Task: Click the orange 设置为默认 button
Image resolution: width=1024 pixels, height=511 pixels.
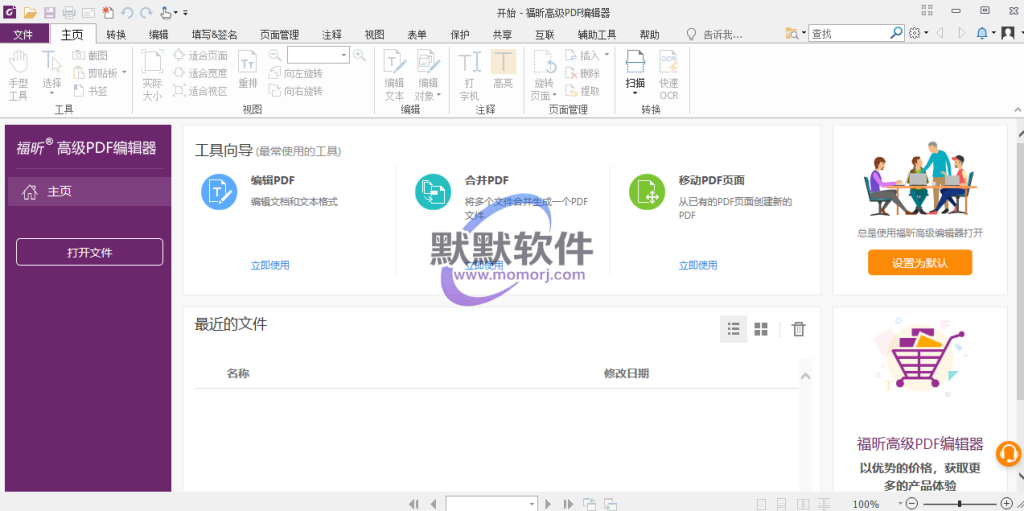Action: [919, 263]
